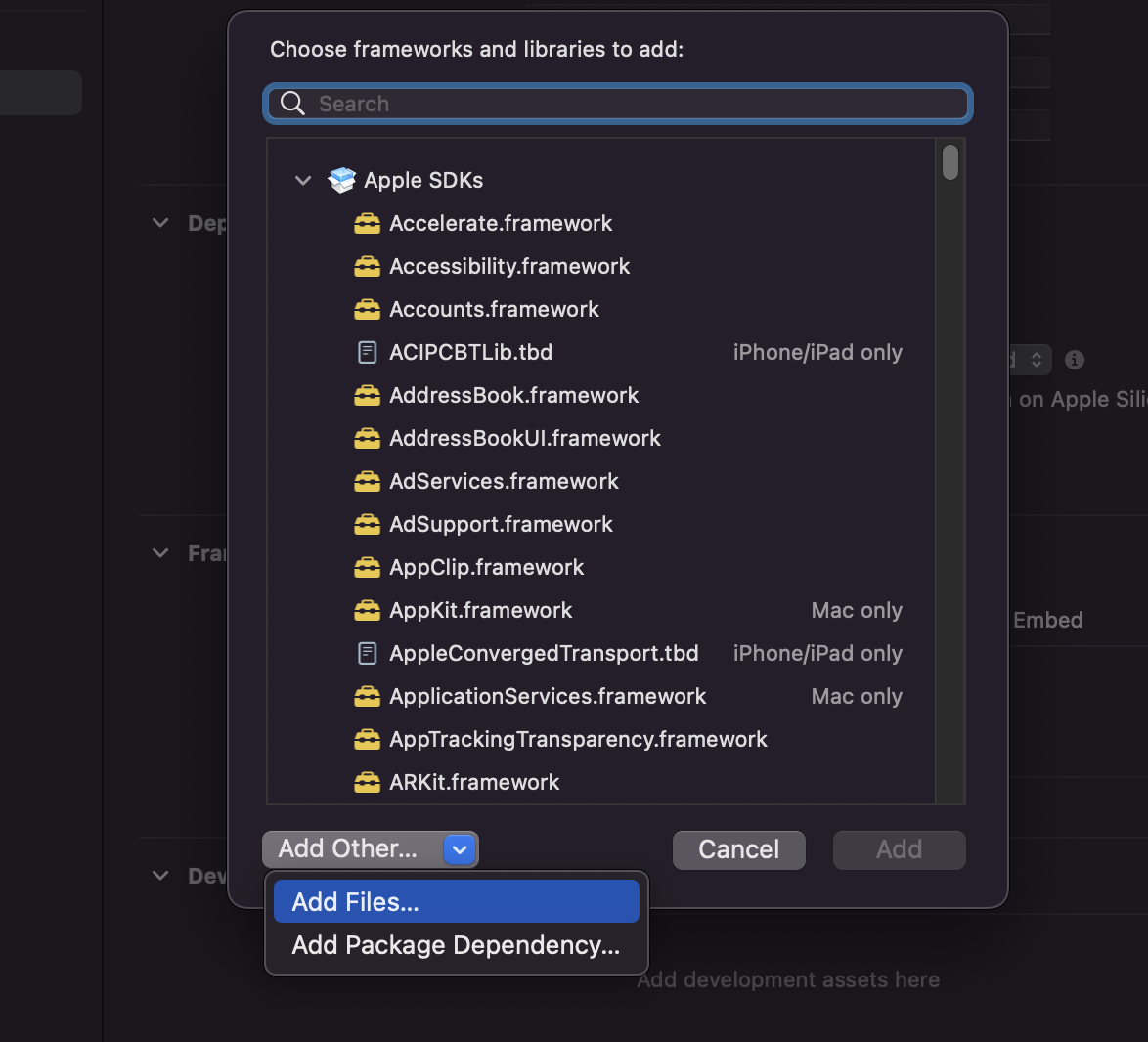Click AdSupport.framework toolbox icon
1148x1042 pixels.
click(x=367, y=525)
